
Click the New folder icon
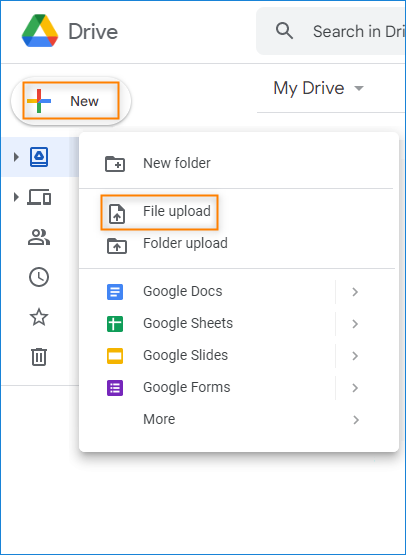coord(115,164)
